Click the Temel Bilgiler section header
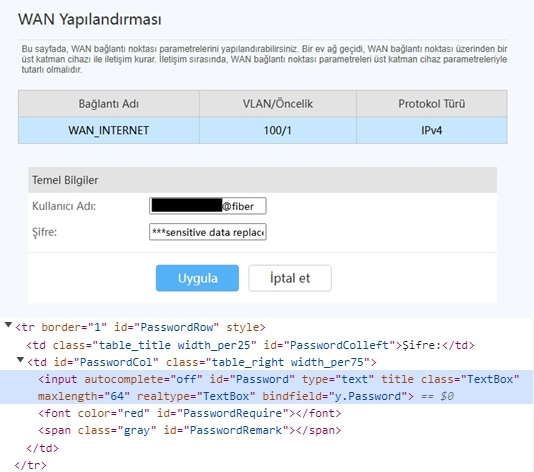Viewport: 534px width, 472px height. pyautogui.click(x=262, y=180)
